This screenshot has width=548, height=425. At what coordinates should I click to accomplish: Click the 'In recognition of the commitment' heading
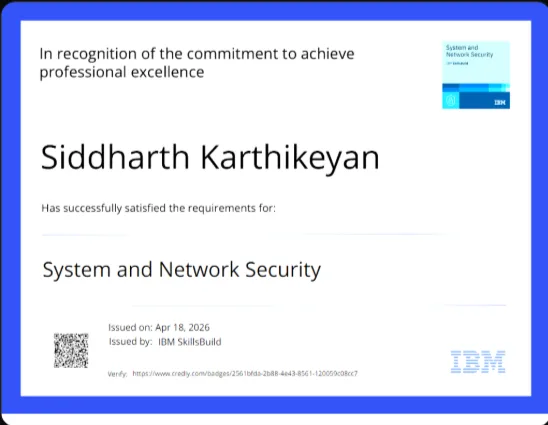pos(197,63)
